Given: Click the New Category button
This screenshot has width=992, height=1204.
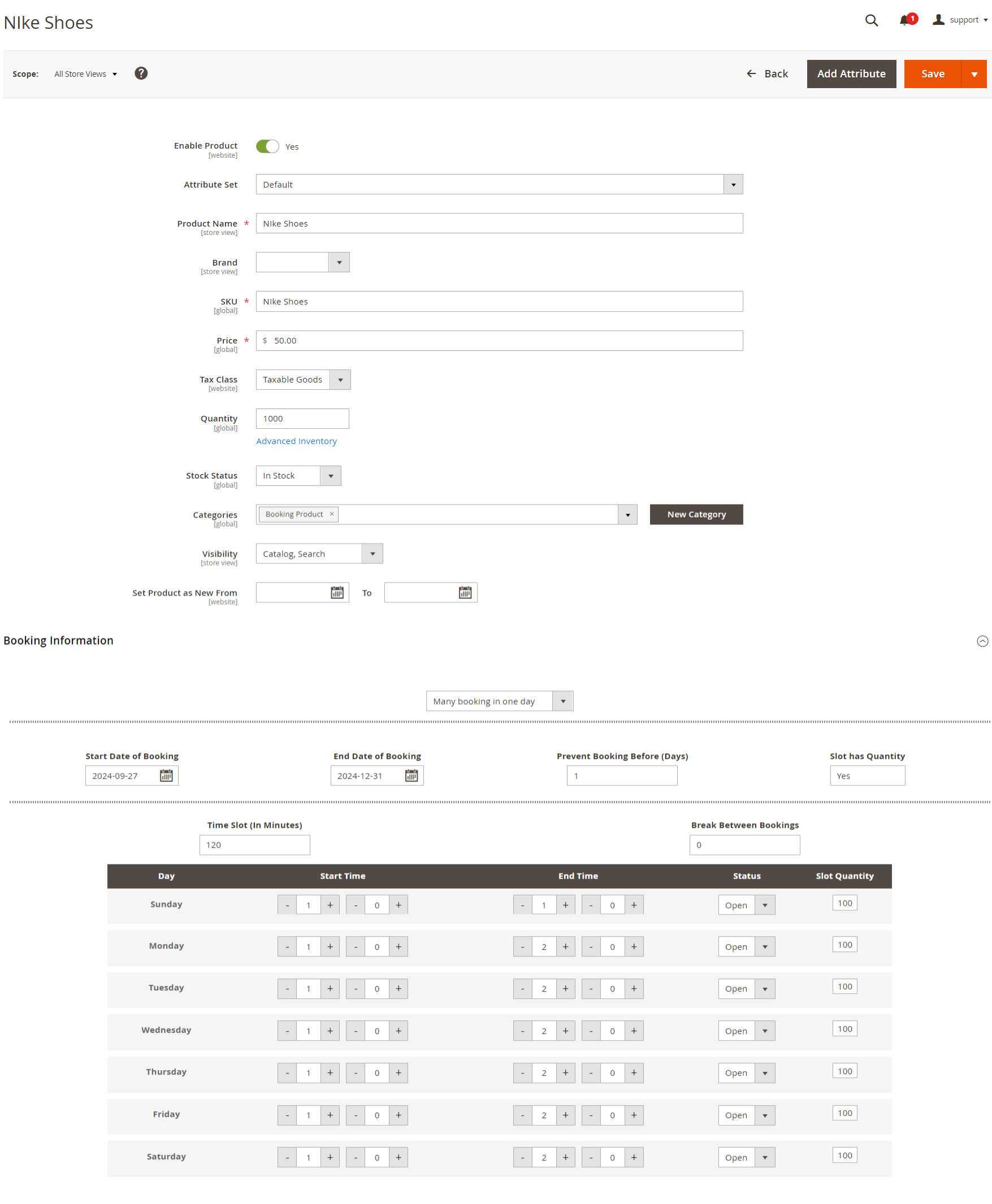Looking at the screenshot, I should coord(696,515).
